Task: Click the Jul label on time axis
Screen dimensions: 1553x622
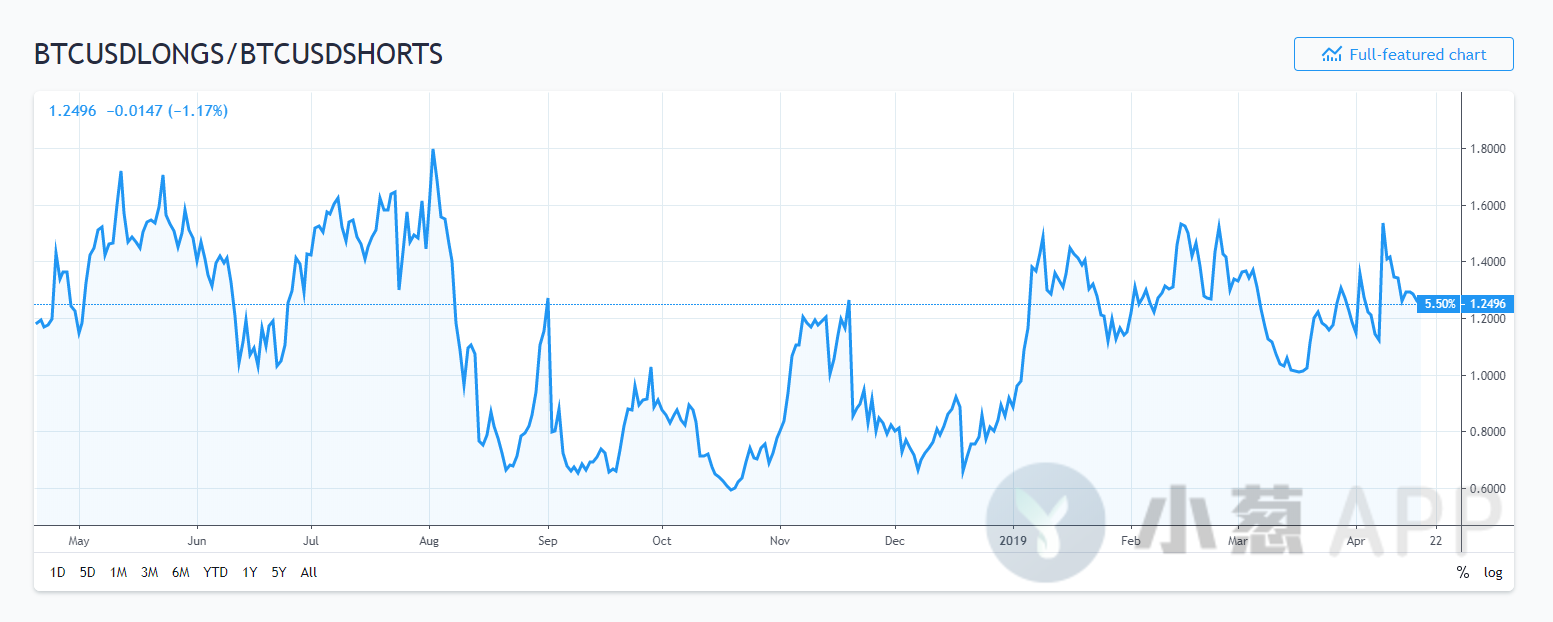Action: pos(311,541)
